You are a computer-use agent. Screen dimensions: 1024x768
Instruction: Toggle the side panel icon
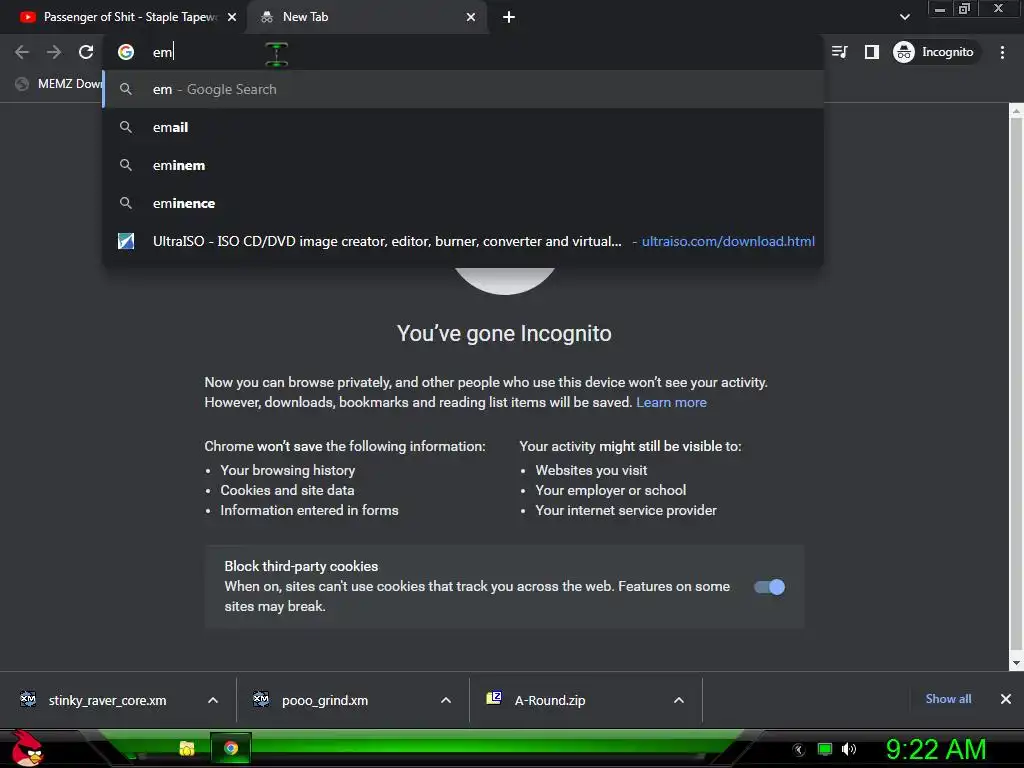[x=872, y=52]
